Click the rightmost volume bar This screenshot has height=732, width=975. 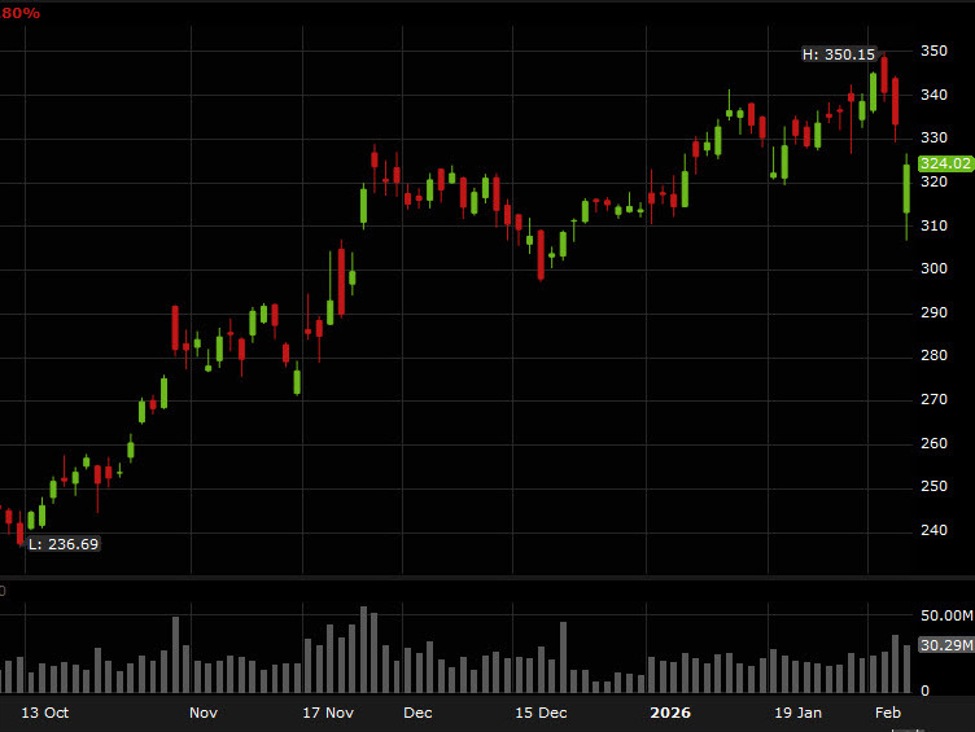(907, 669)
